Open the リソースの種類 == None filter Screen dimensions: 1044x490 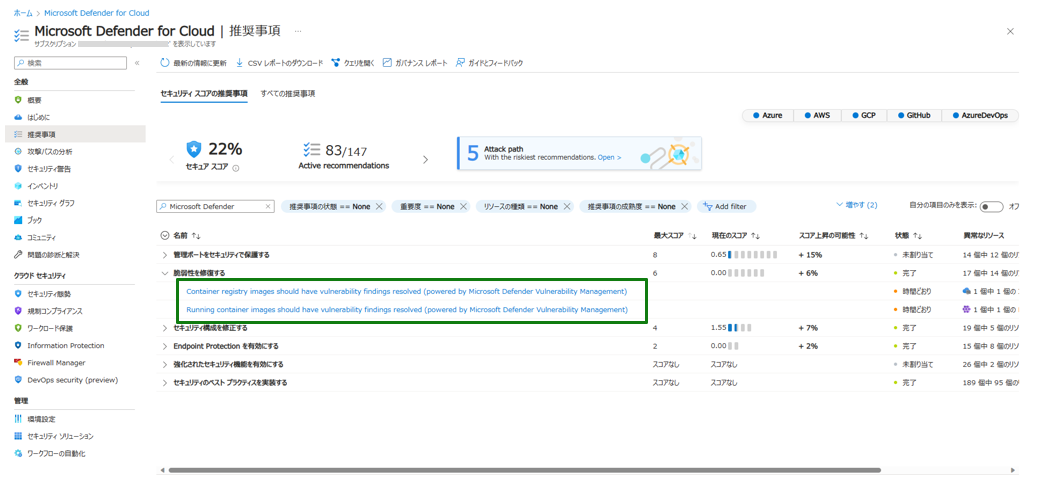click(520, 207)
